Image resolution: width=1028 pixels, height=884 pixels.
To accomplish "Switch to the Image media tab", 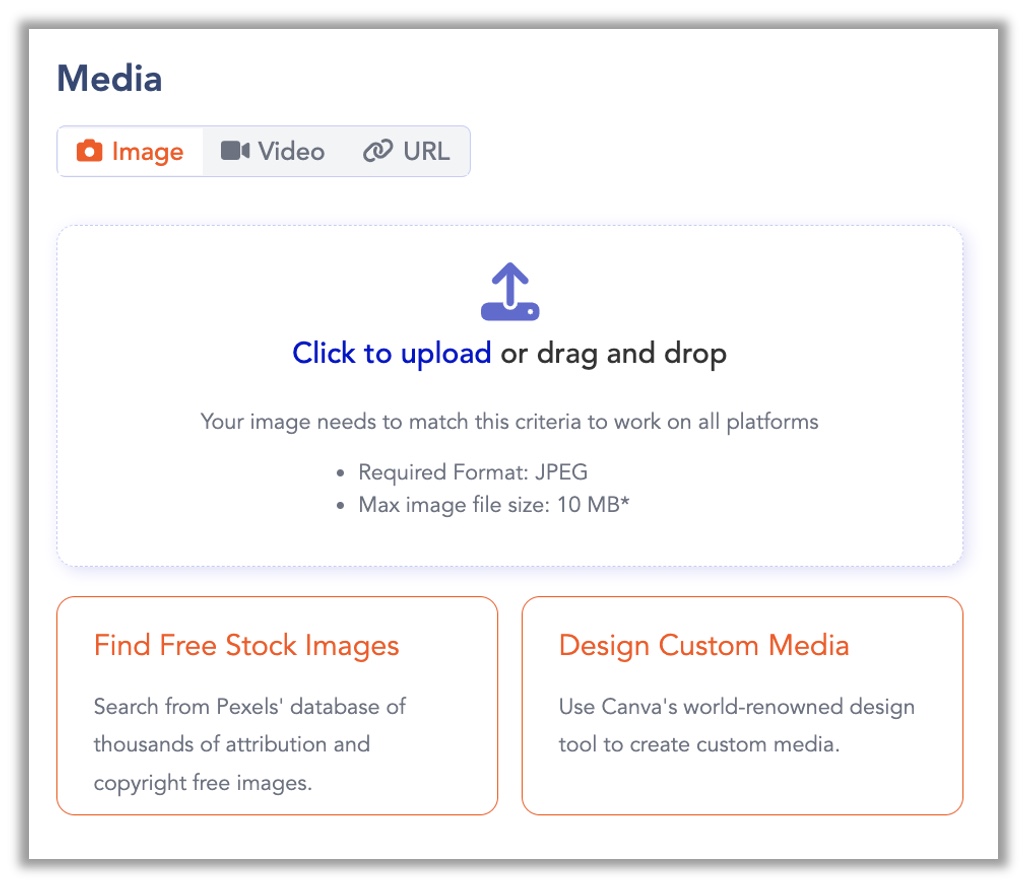I will tap(131, 151).
